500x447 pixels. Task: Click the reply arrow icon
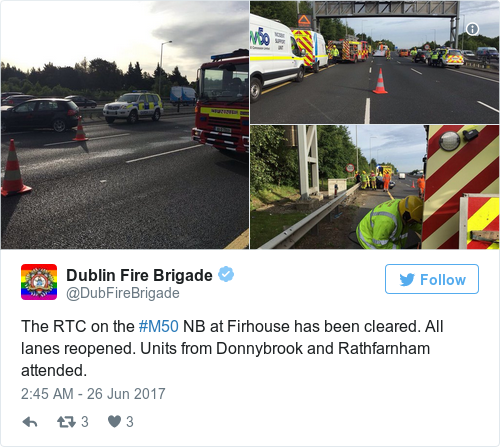(30, 422)
